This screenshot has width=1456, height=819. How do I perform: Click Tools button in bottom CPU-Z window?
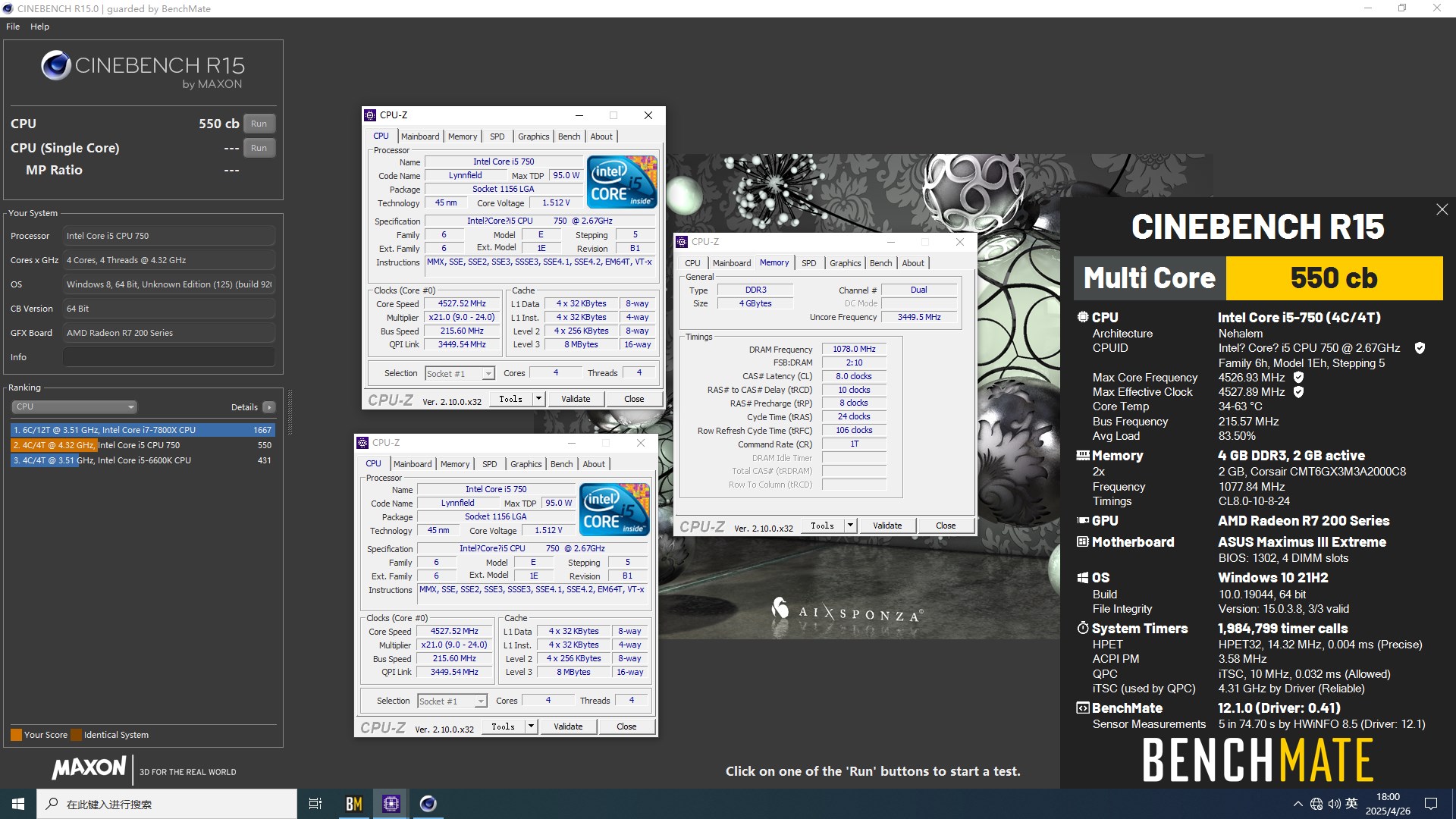click(x=504, y=726)
